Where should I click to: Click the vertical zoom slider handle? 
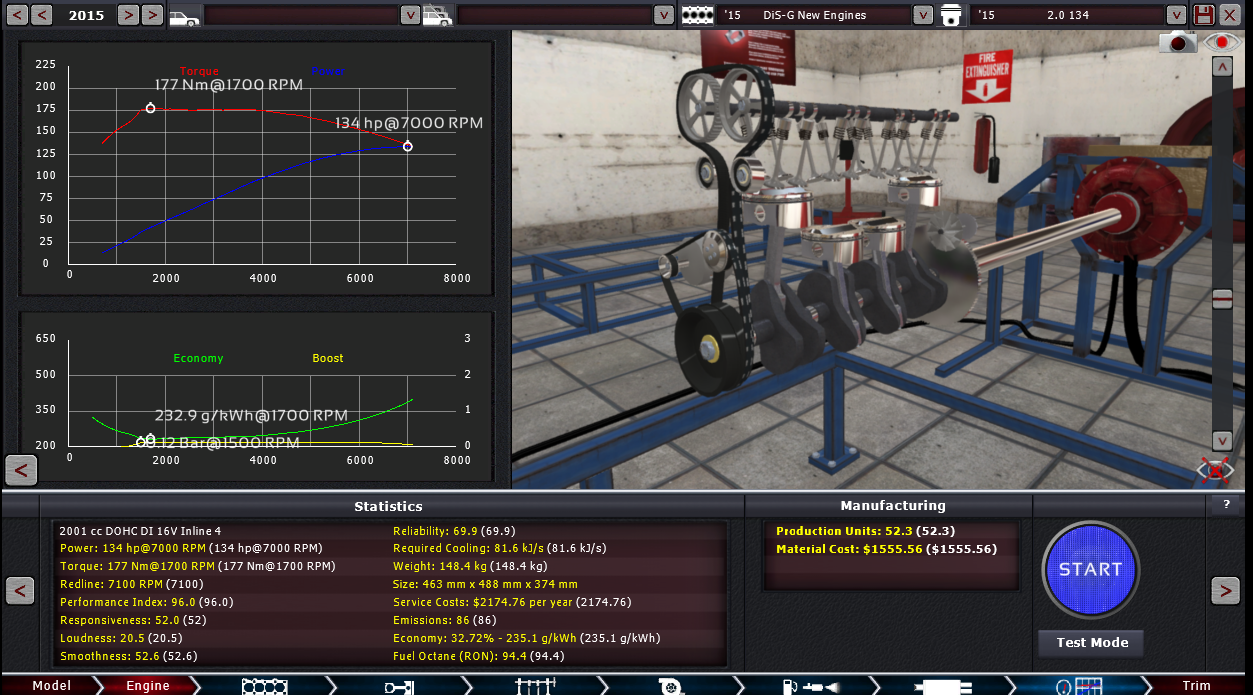[1222, 299]
